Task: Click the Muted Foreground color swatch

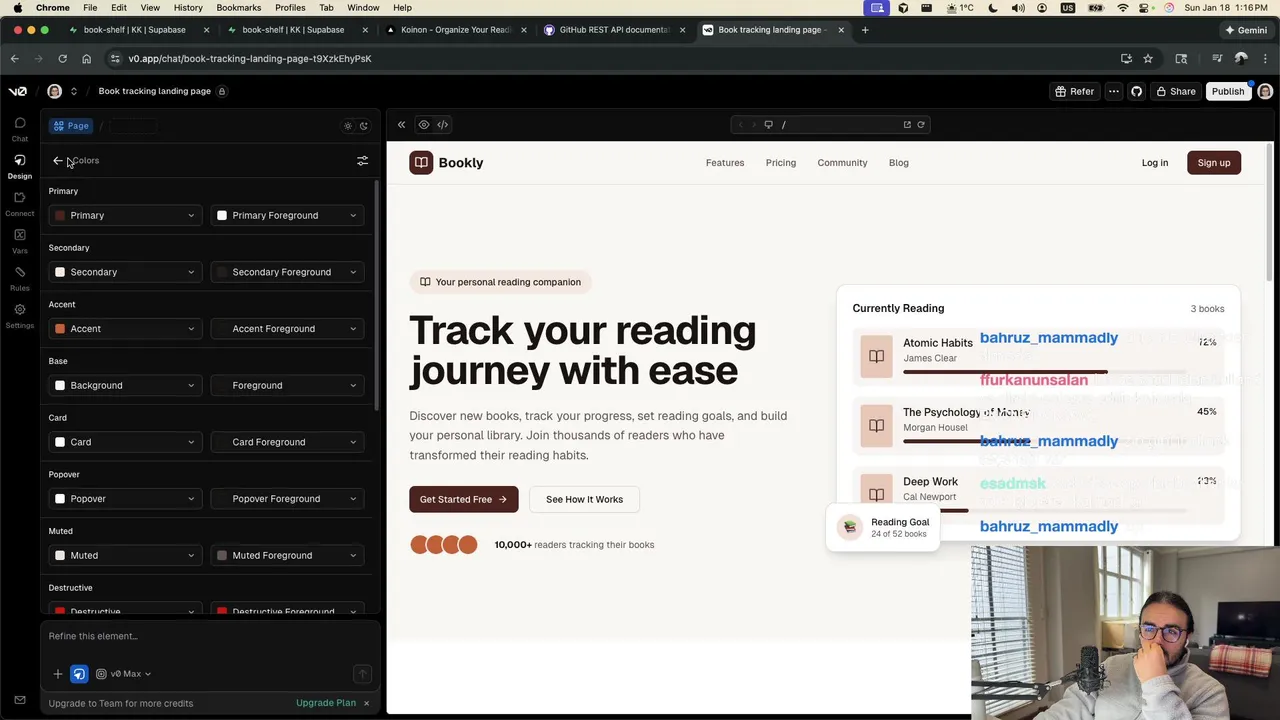Action: point(222,555)
